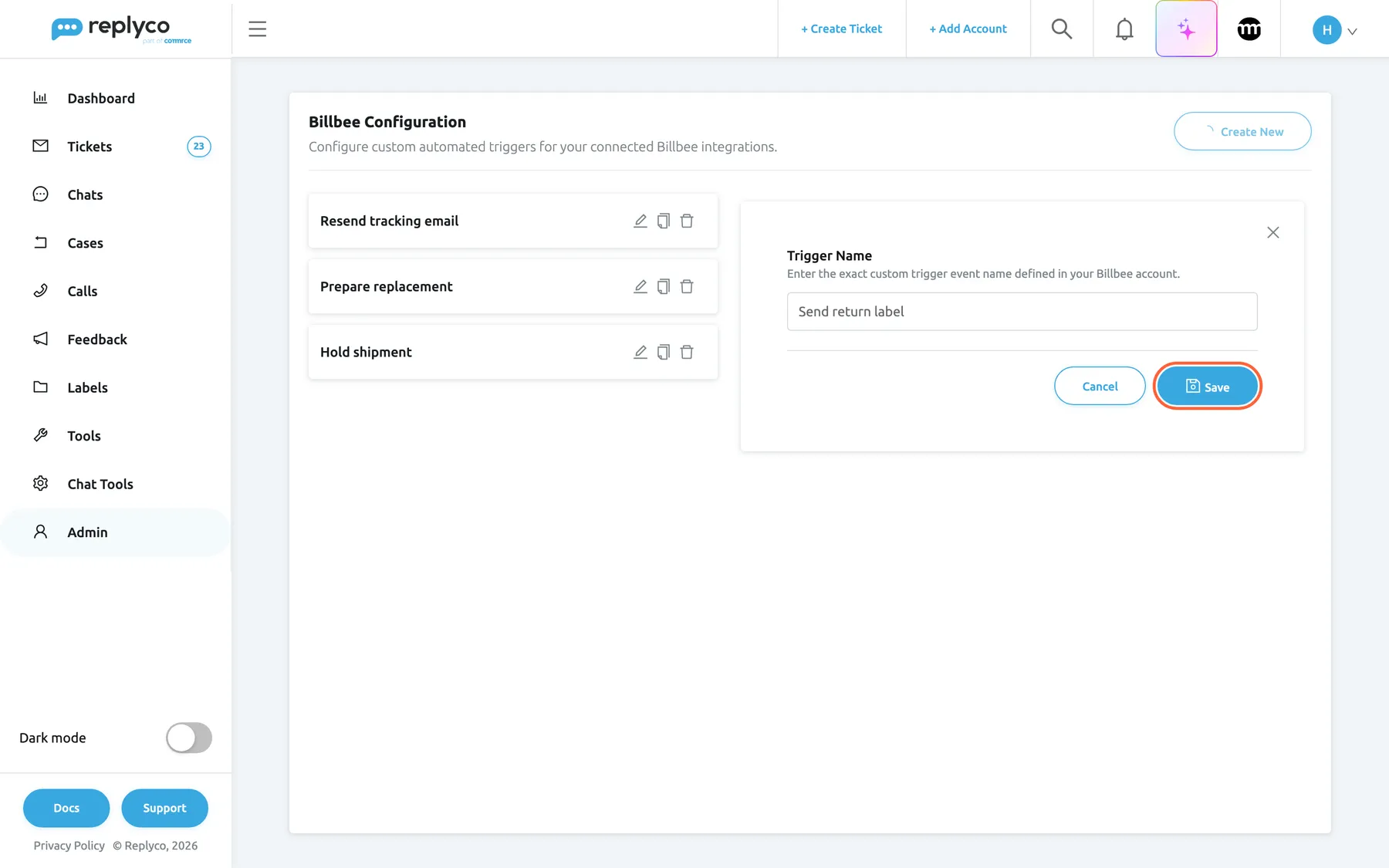
Task: Edit the Resend tracking email trigger
Action: (640, 221)
